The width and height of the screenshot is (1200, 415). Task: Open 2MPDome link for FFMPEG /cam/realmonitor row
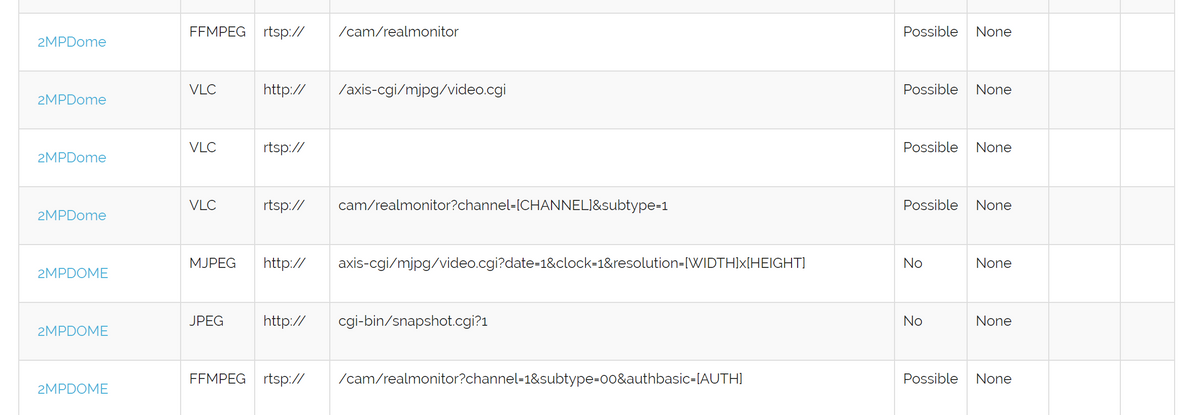click(71, 42)
